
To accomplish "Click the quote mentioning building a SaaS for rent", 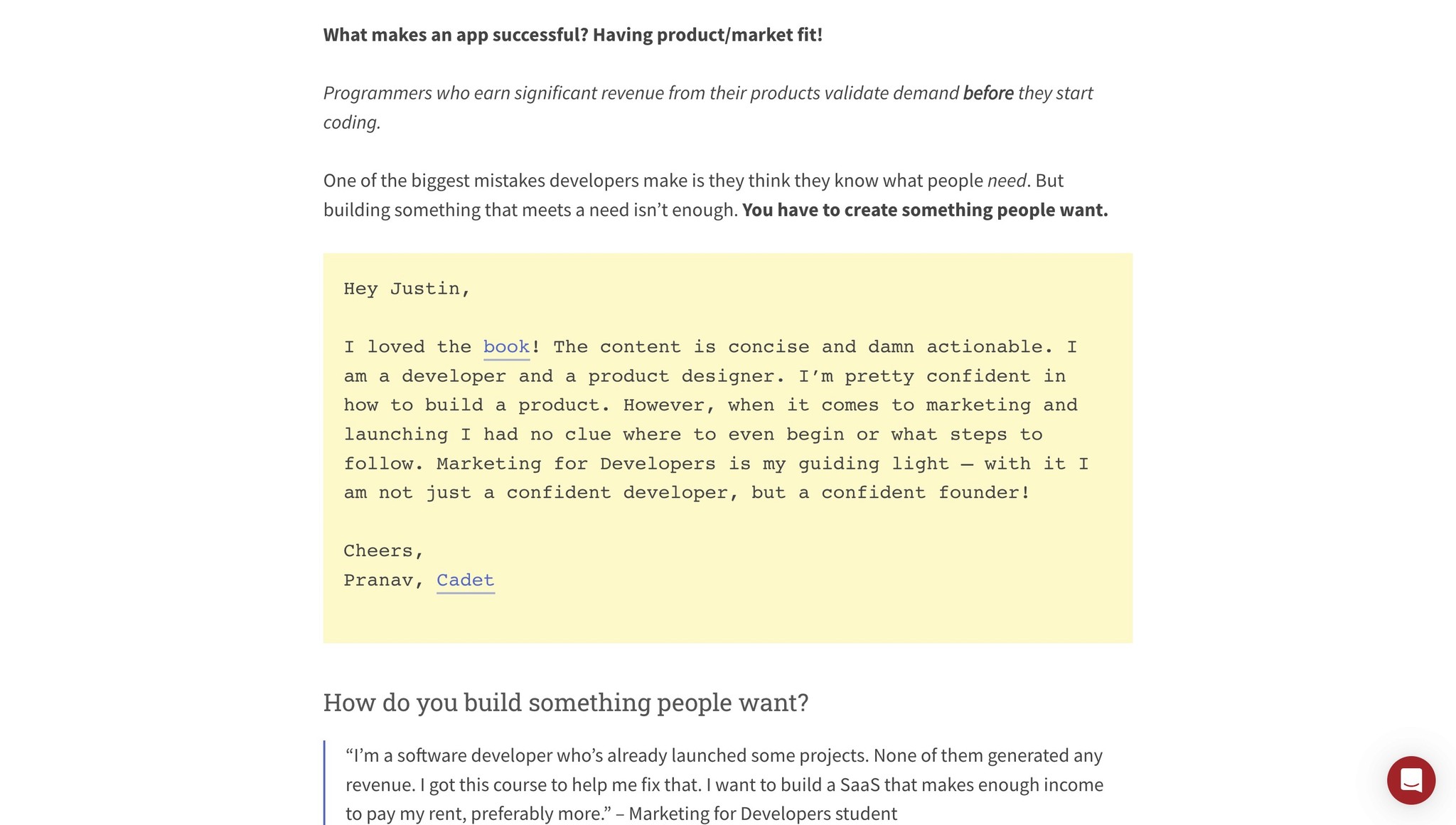I will coord(724,784).
